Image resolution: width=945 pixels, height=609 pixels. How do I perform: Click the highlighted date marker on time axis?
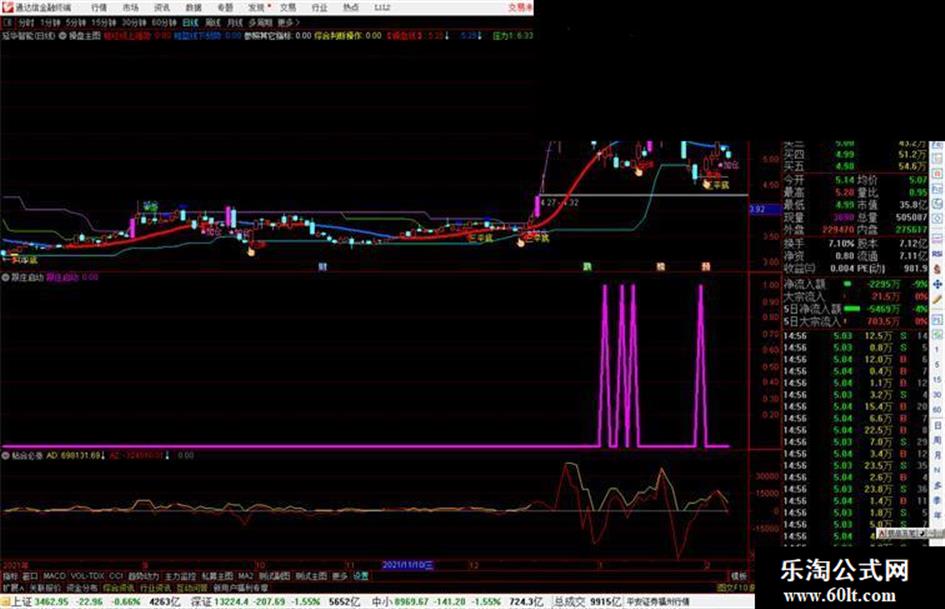[x=408, y=565]
